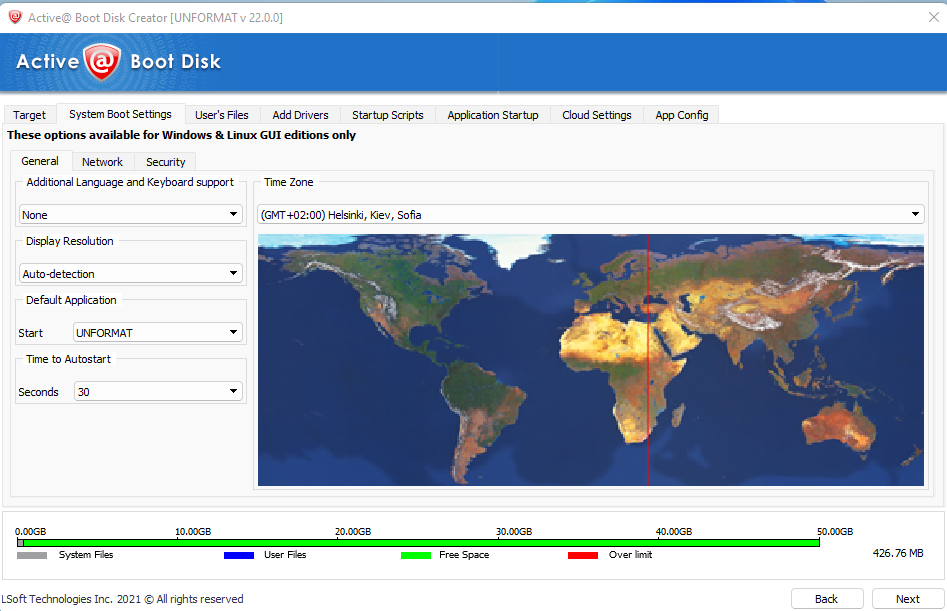Close the Boot Disk Creator window

click(933, 16)
